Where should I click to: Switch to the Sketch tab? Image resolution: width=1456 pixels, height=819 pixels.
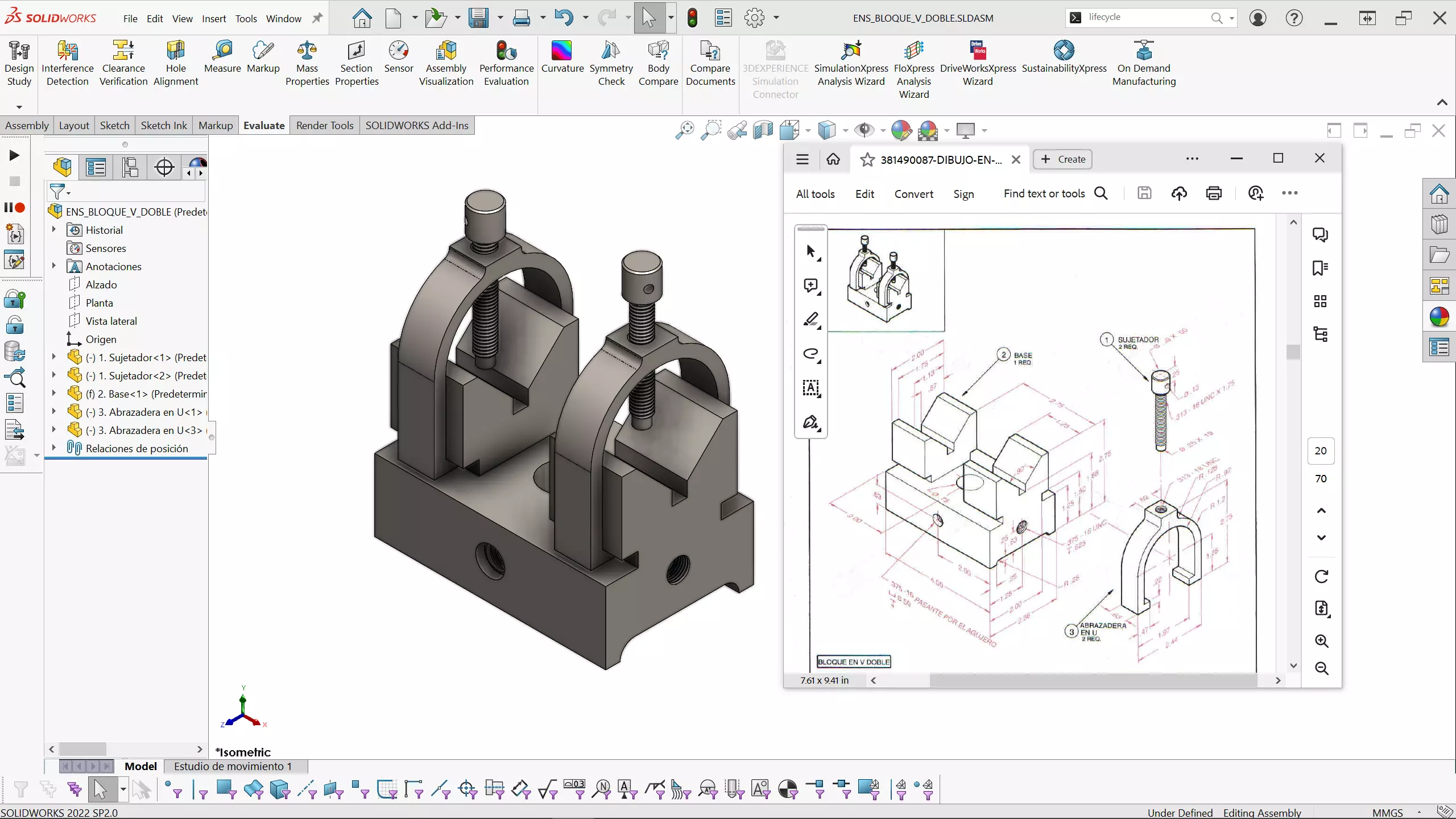tap(114, 125)
